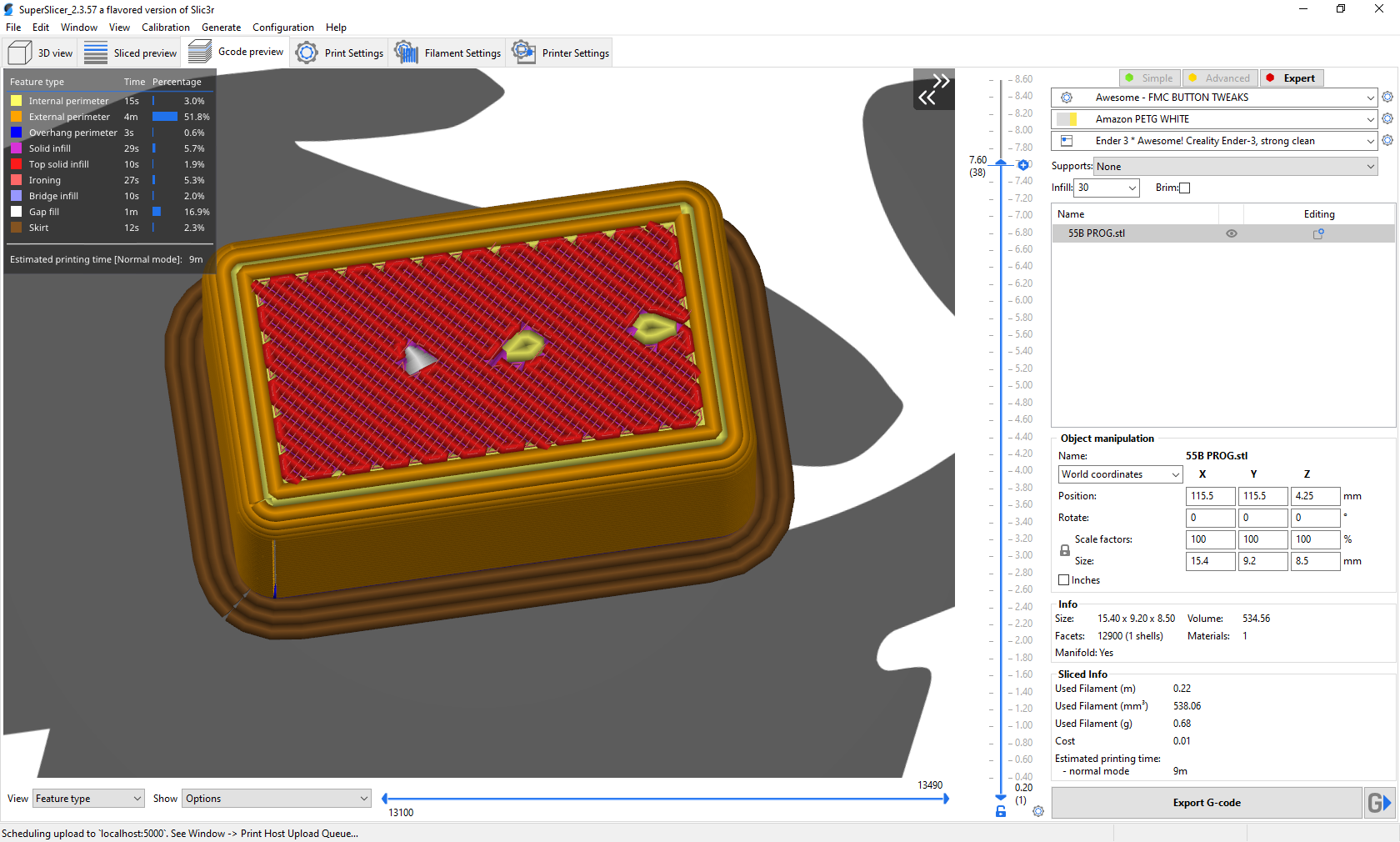The height and width of the screenshot is (842, 1400).
Task: Open Print Settings tab
Action: pos(339,53)
